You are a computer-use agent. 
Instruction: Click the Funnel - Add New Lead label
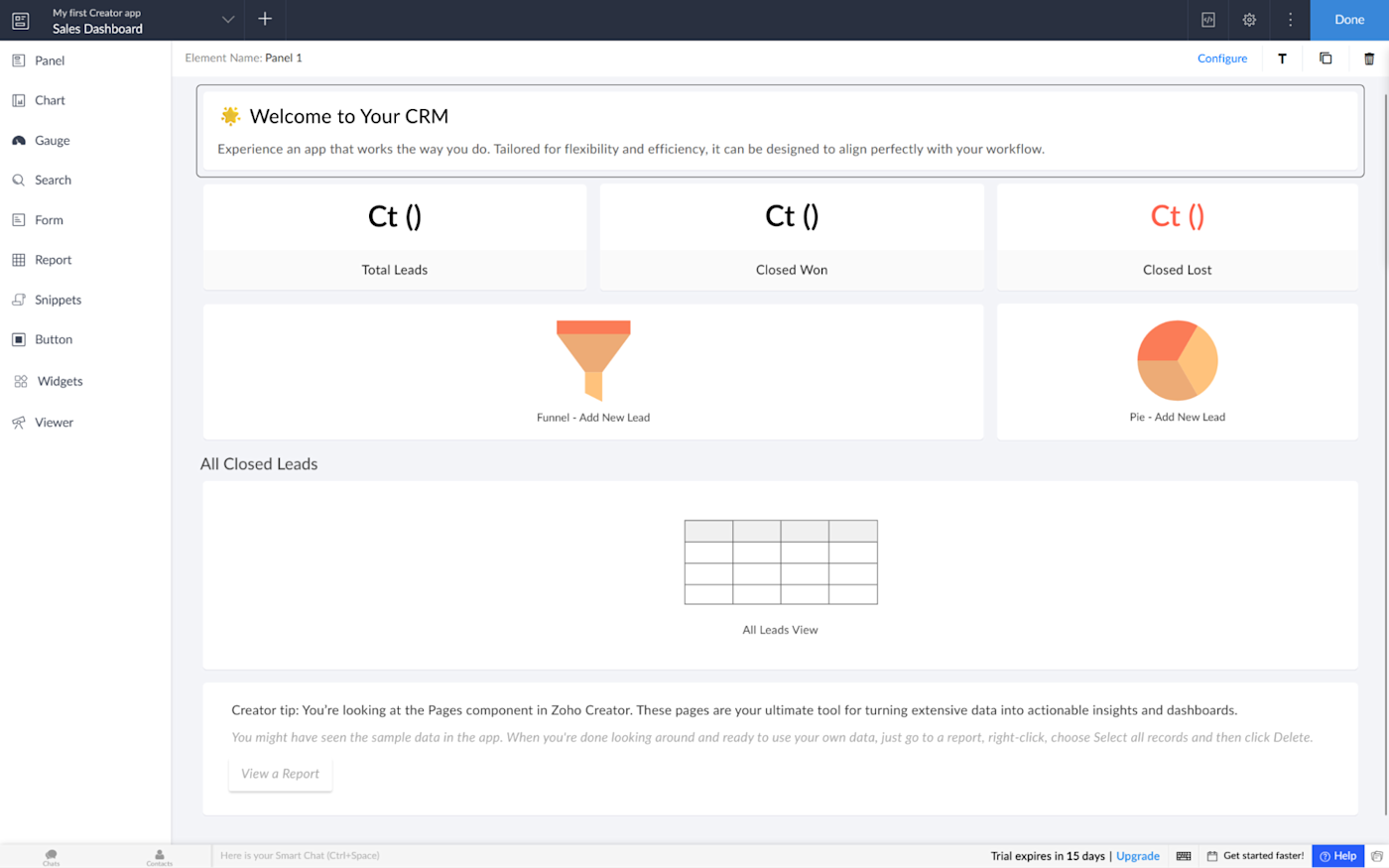coord(593,418)
